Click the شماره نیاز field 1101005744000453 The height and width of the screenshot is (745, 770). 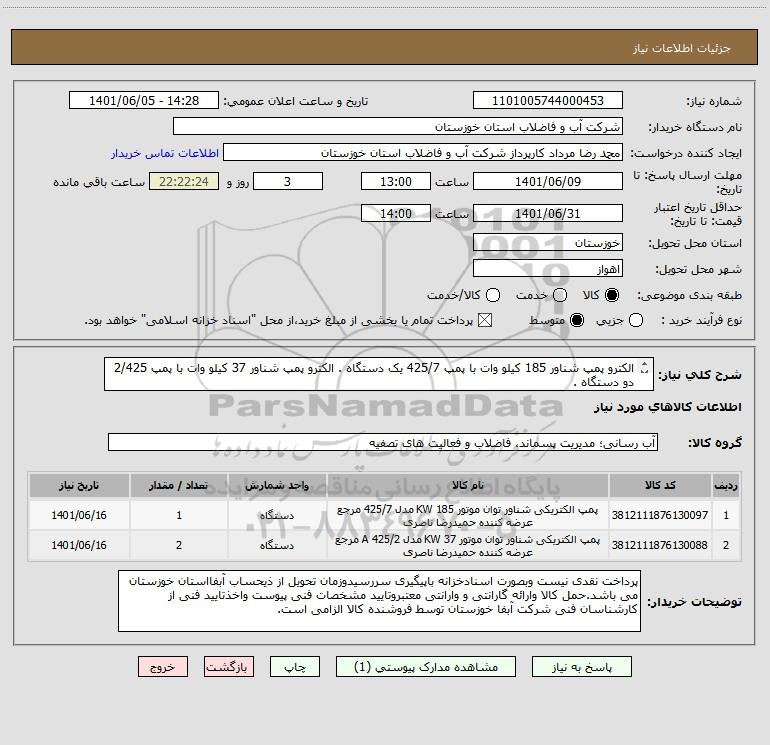[x=548, y=101]
